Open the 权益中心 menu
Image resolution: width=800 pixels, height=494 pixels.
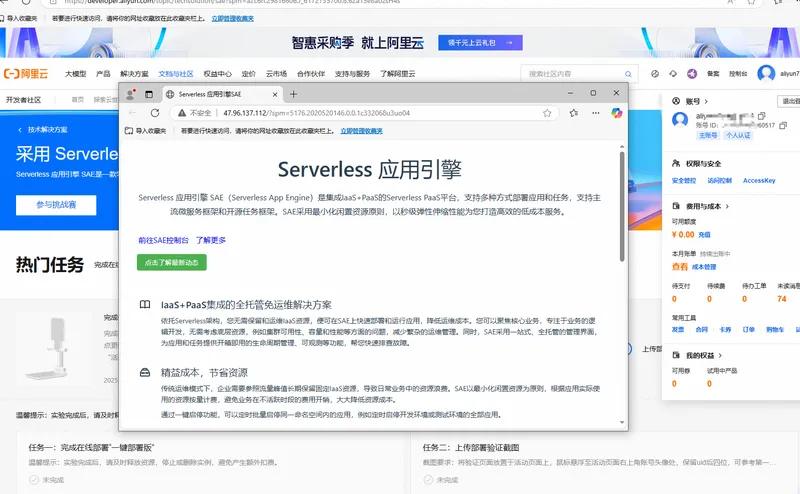pyautogui.click(x=217, y=74)
